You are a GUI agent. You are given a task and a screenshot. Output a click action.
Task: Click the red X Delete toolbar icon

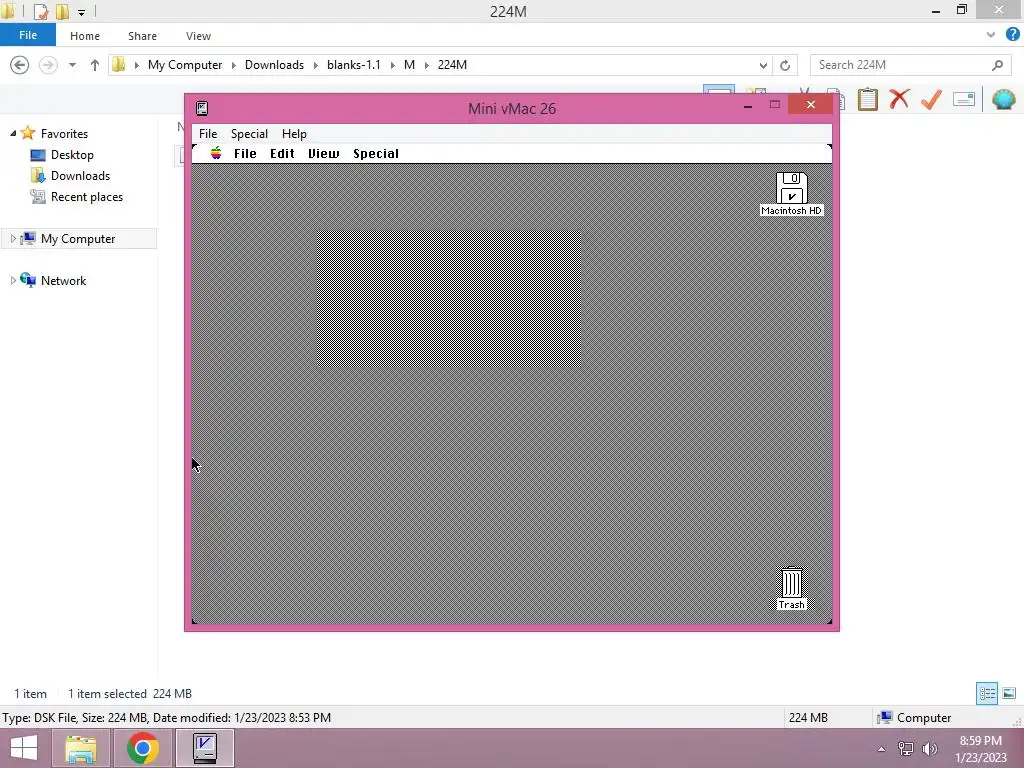click(x=899, y=99)
